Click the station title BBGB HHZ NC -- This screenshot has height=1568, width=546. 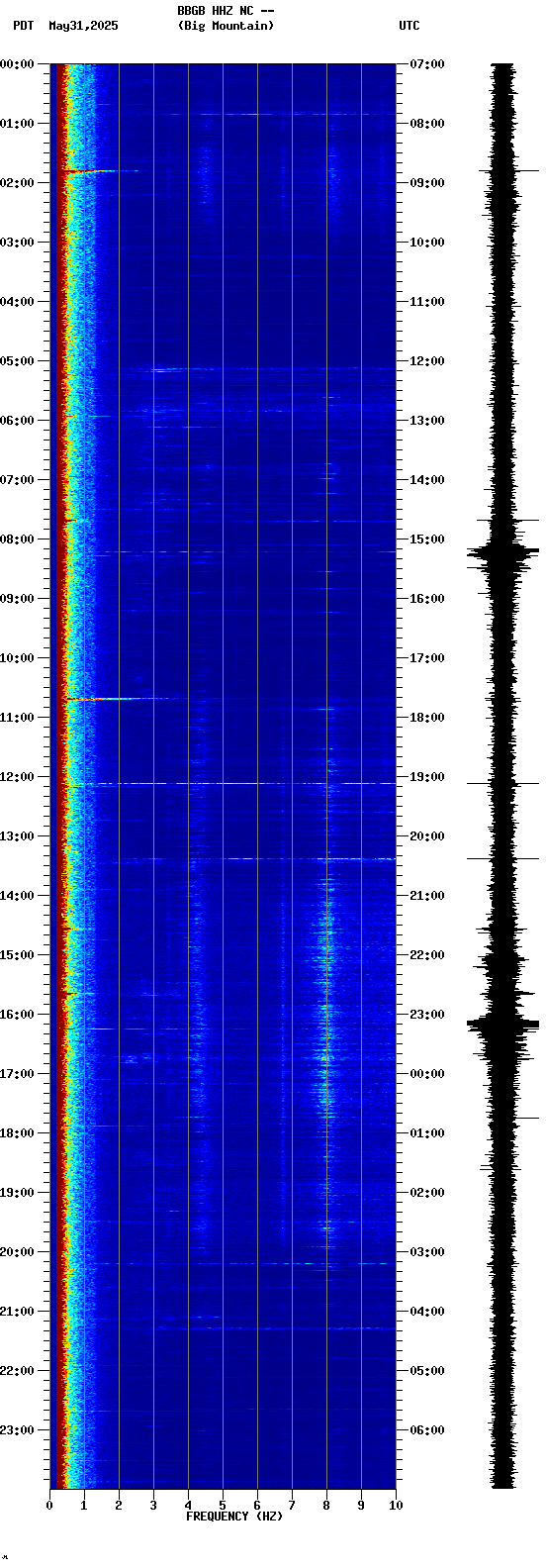point(226,10)
